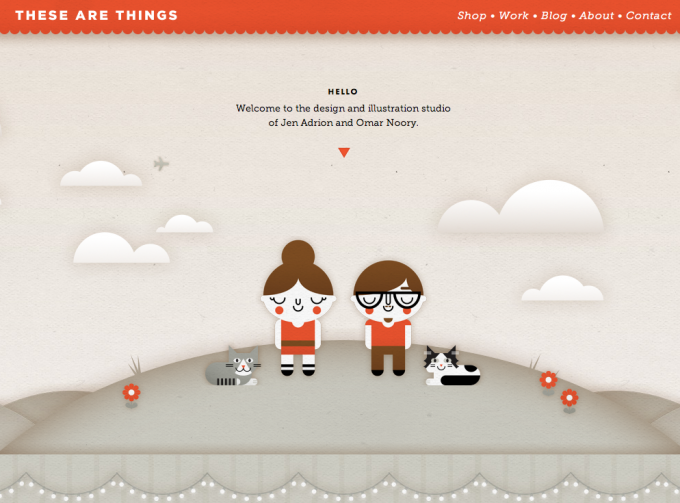Click the red flower left of gray cat

click(x=131, y=393)
